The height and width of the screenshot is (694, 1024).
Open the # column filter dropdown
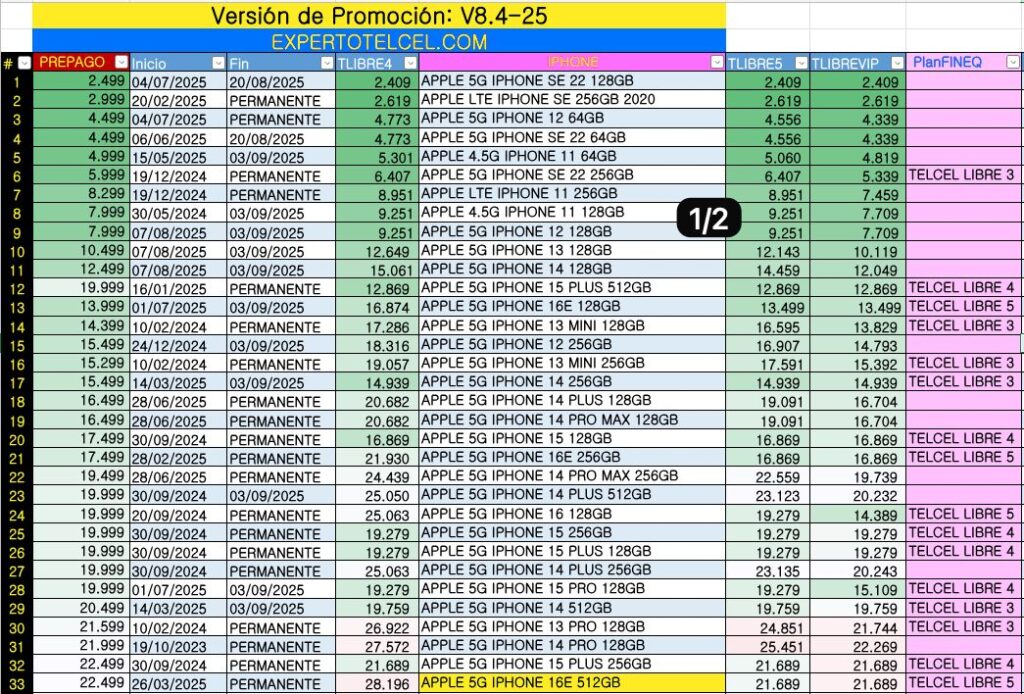click(24, 63)
